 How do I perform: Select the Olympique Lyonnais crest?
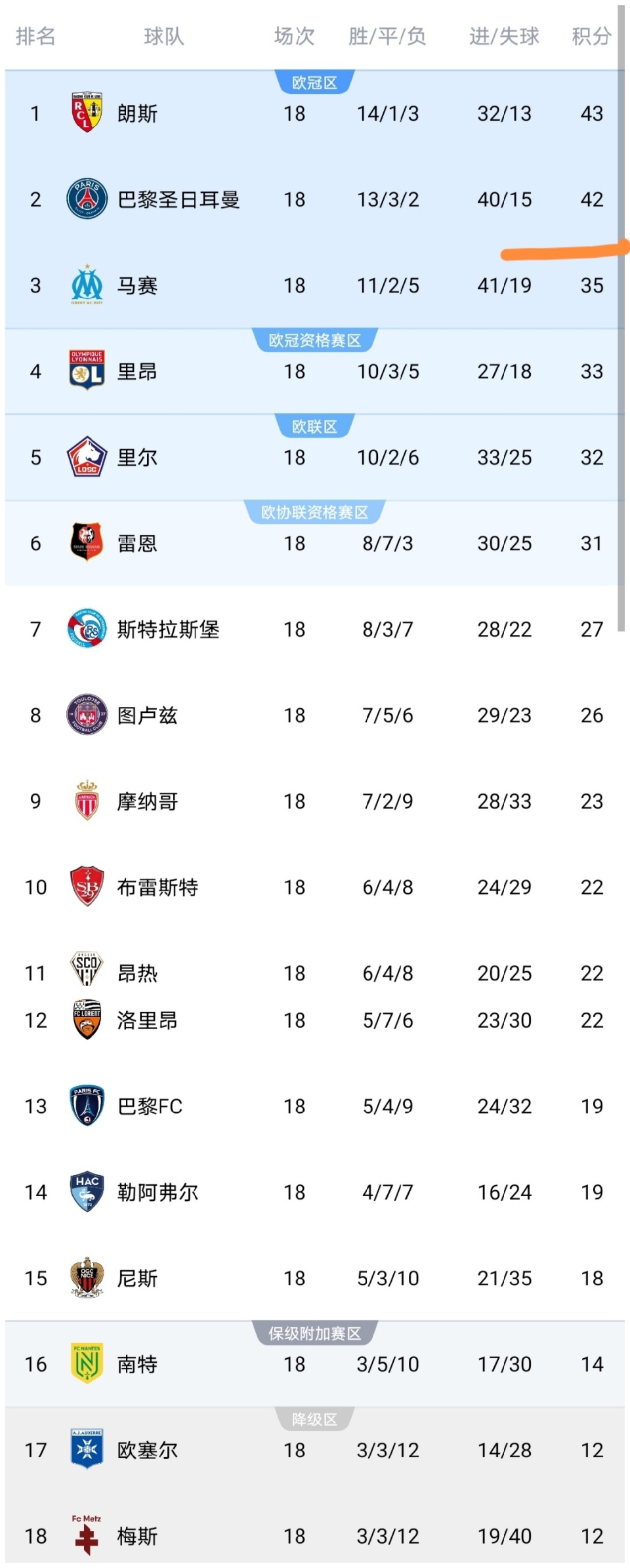[87, 371]
